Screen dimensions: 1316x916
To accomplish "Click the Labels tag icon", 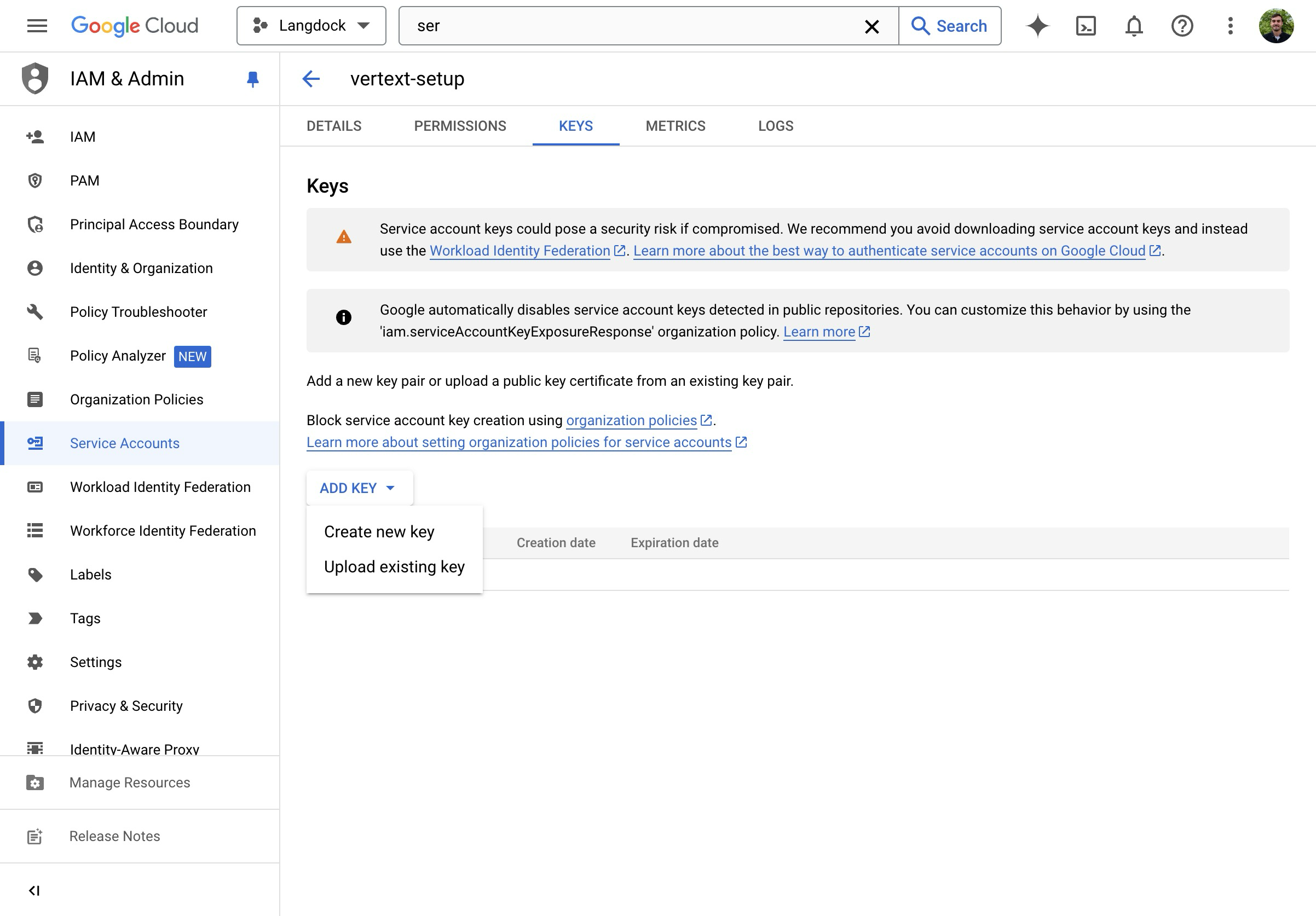I will click(x=35, y=575).
